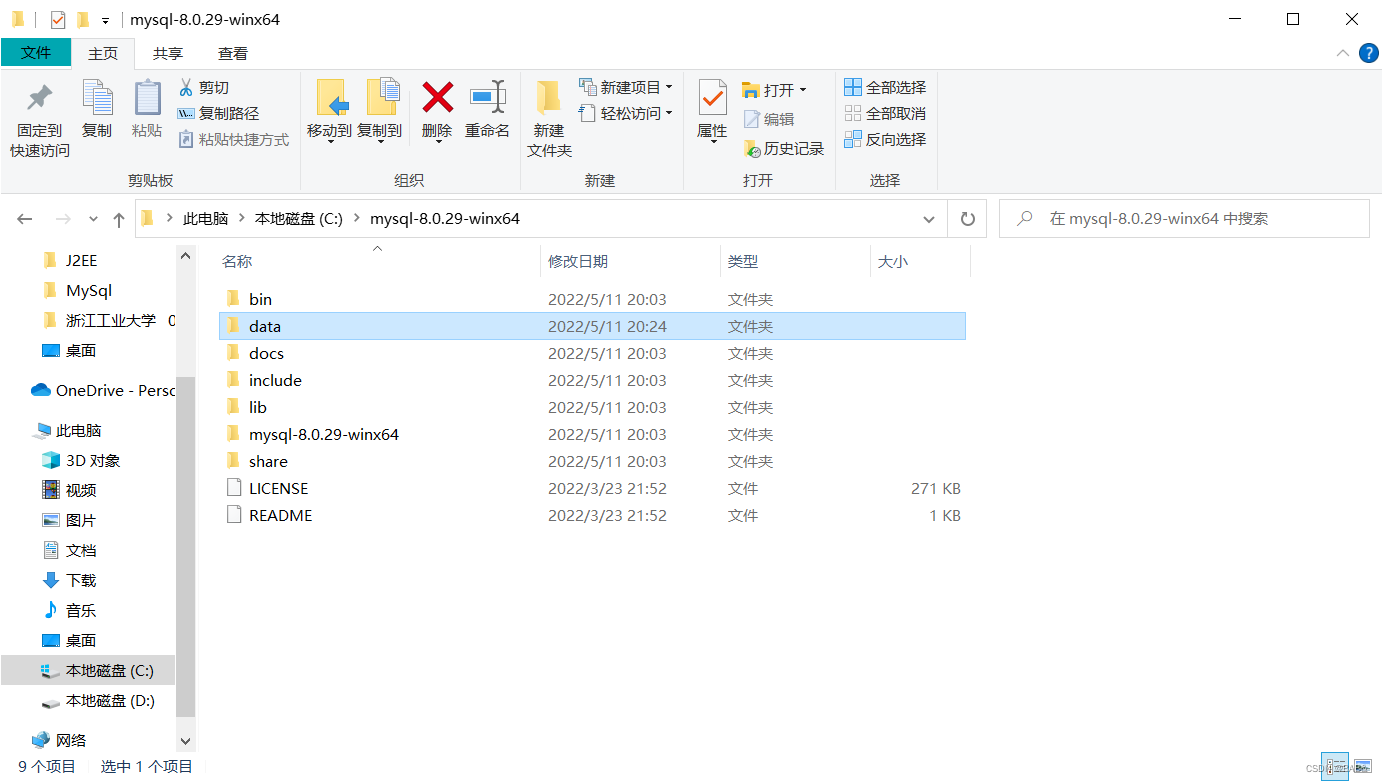Click the 全部选择 (Select all) icon
This screenshot has height=782, width=1383.
(885, 87)
